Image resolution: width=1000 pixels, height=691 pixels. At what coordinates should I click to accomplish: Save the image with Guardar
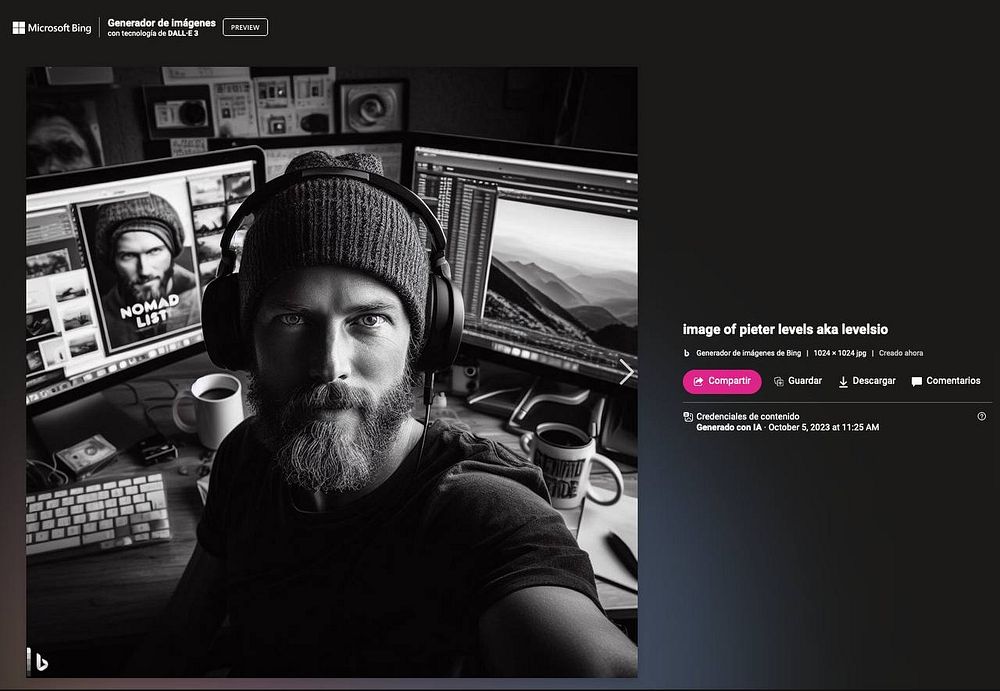click(798, 381)
